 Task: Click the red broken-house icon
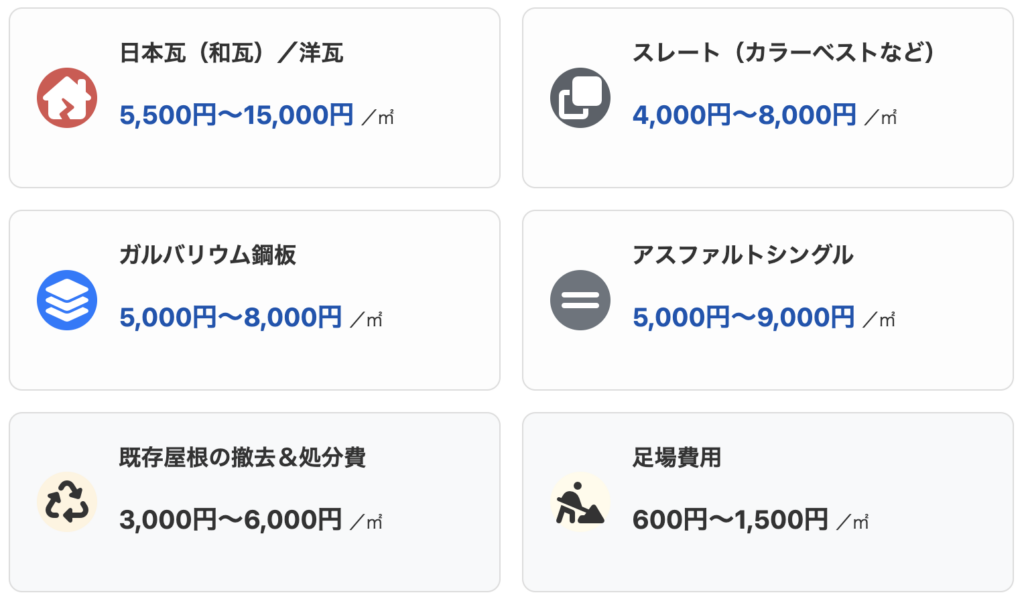pyautogui.click(x=67, y=98)
